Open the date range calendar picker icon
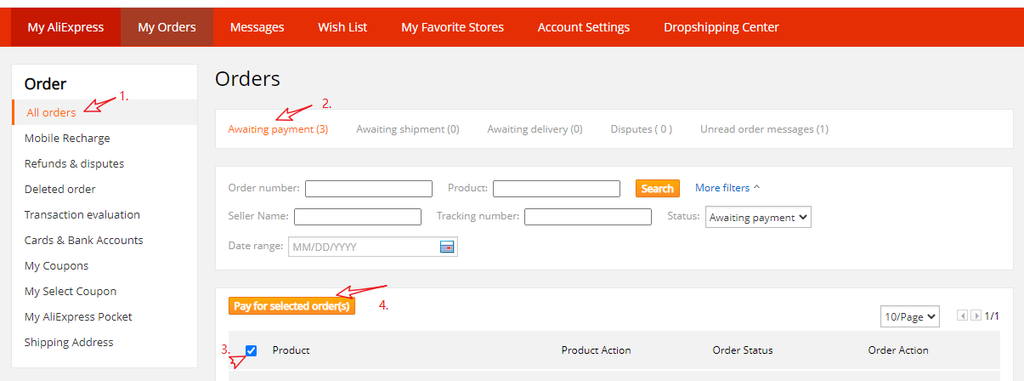The width and height of the screenshot is (1024, 381). (447, 246)
